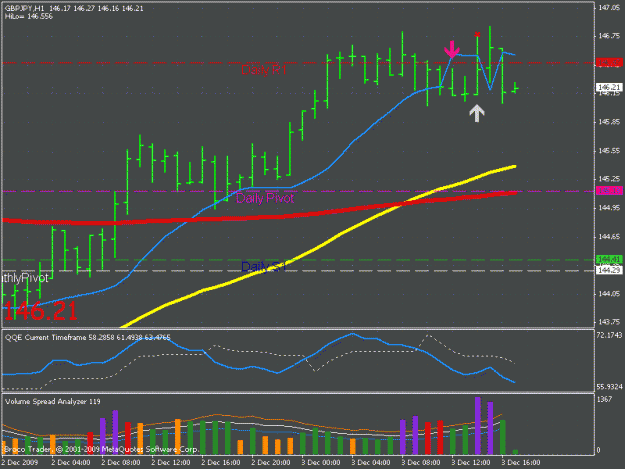
Task: Click the Broco Trader MetaQuotes copyright text
Action: point(101,449)
